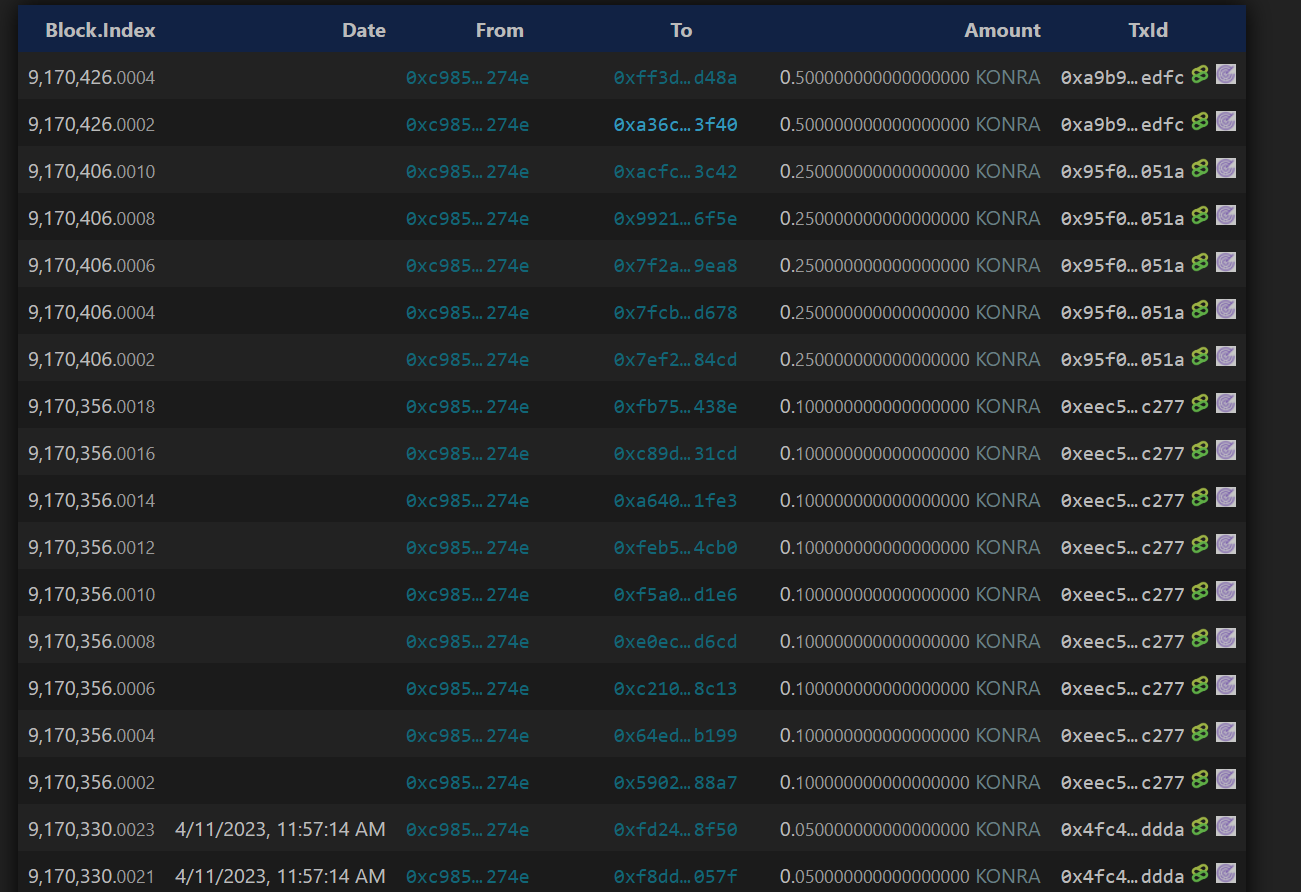Click the green chain-link icon in row 9,170,356.0010

[x=1200, y=592]
